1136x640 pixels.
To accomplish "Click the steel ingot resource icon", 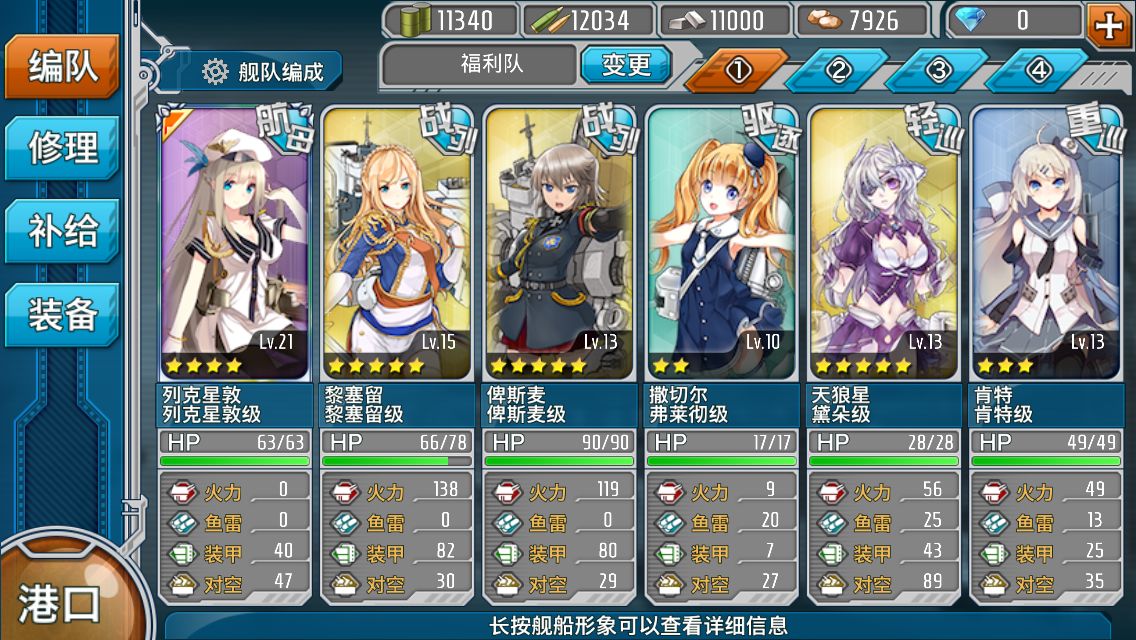I will [x=687, y=21].
